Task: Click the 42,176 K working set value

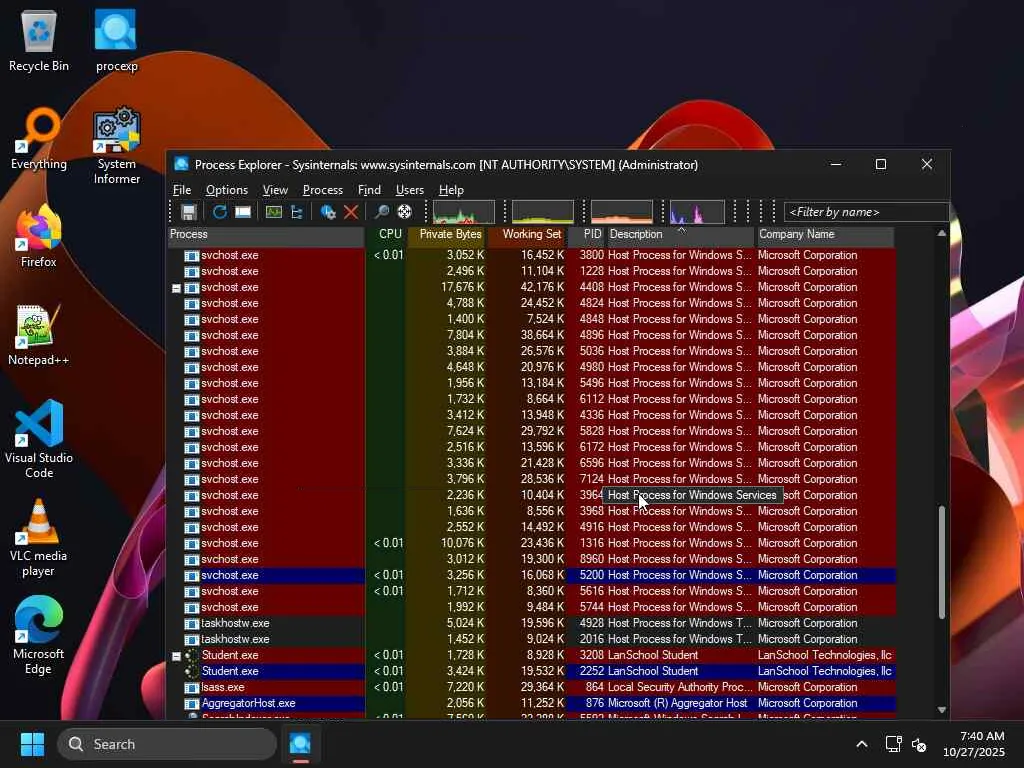Action: click(542, 287)
